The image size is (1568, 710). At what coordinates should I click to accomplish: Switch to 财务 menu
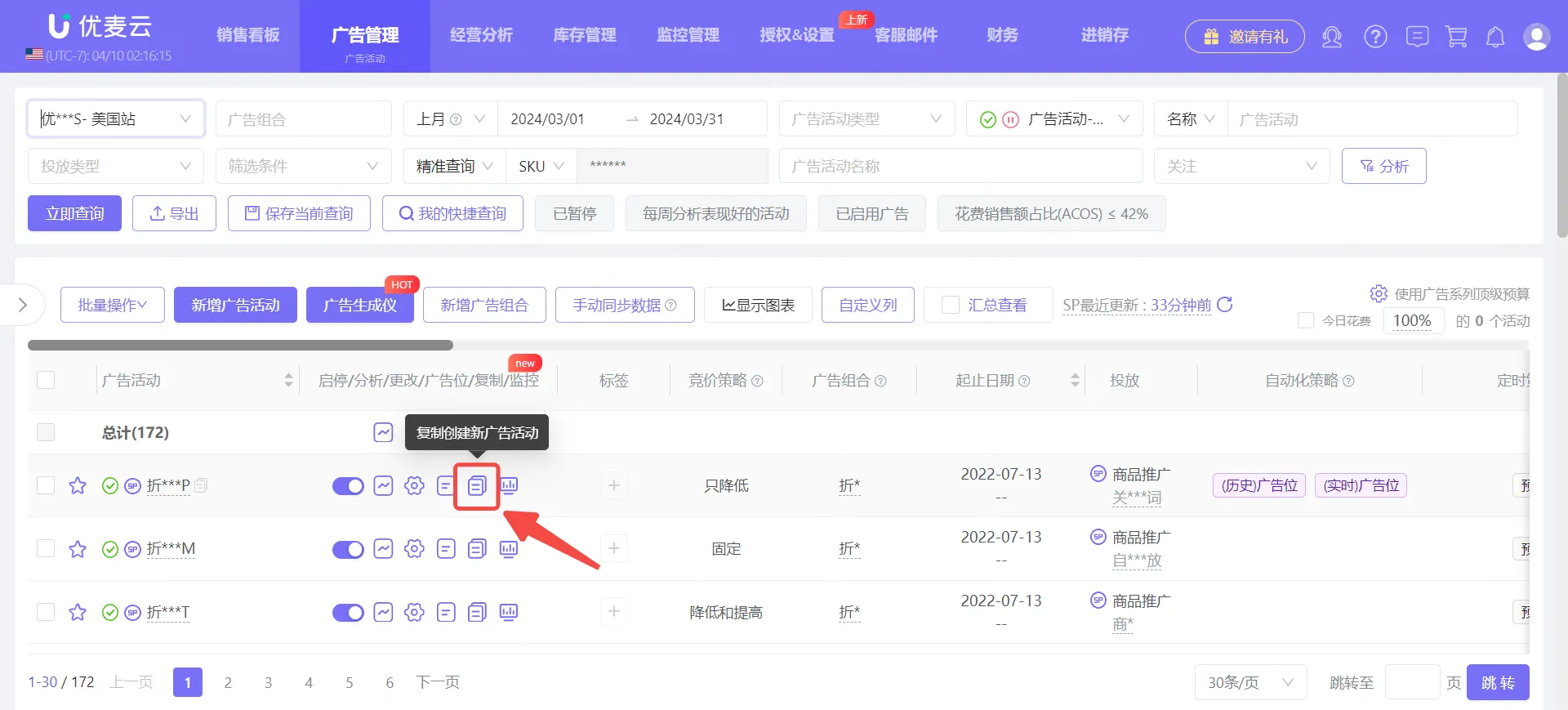(x=1003, y=35)
